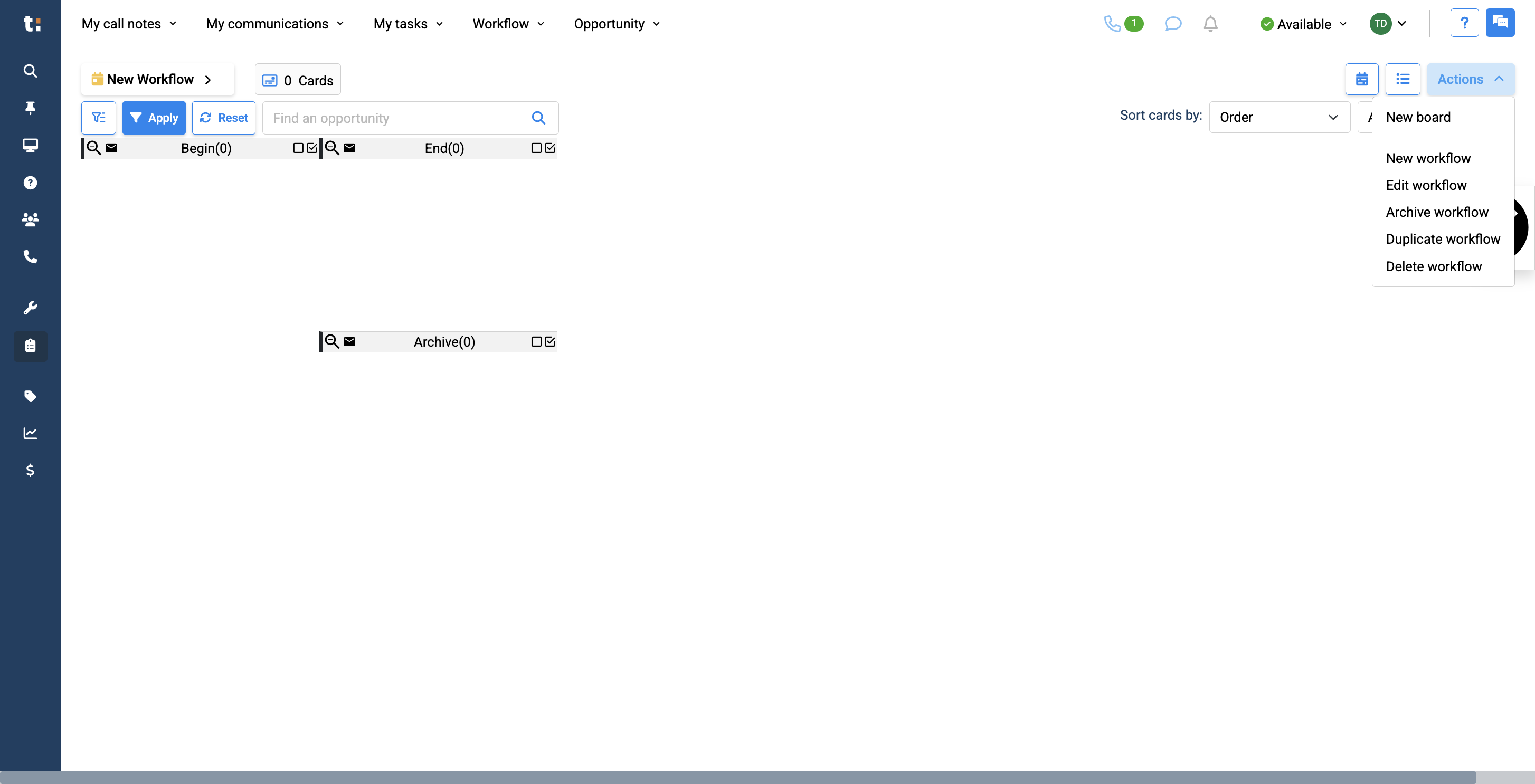1535x784 pixels.
Task: Switch to calendar view icon near Actions
Action: (1362, 79)
